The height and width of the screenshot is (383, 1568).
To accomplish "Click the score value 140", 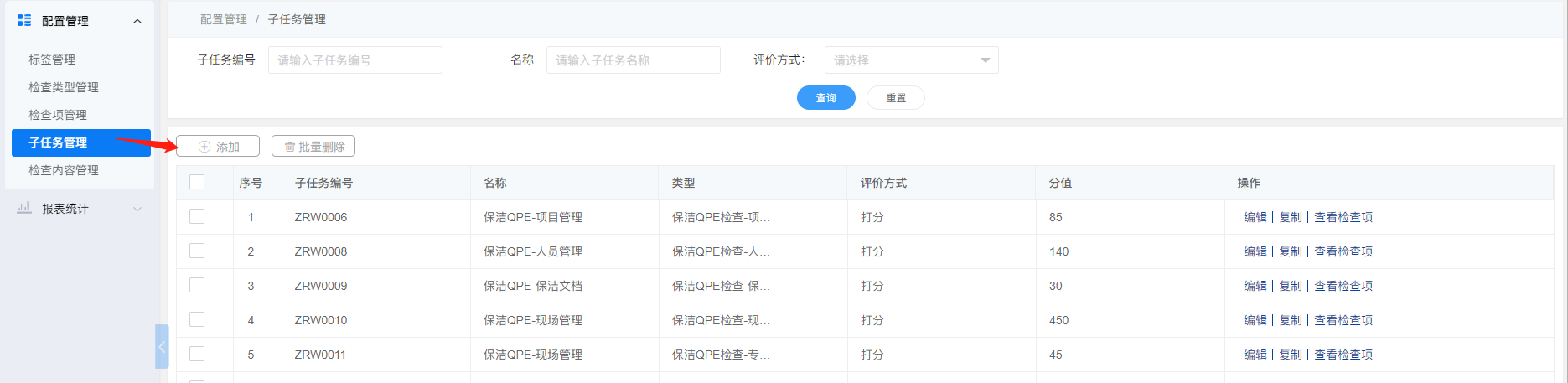I will (x=1058, y=251).
